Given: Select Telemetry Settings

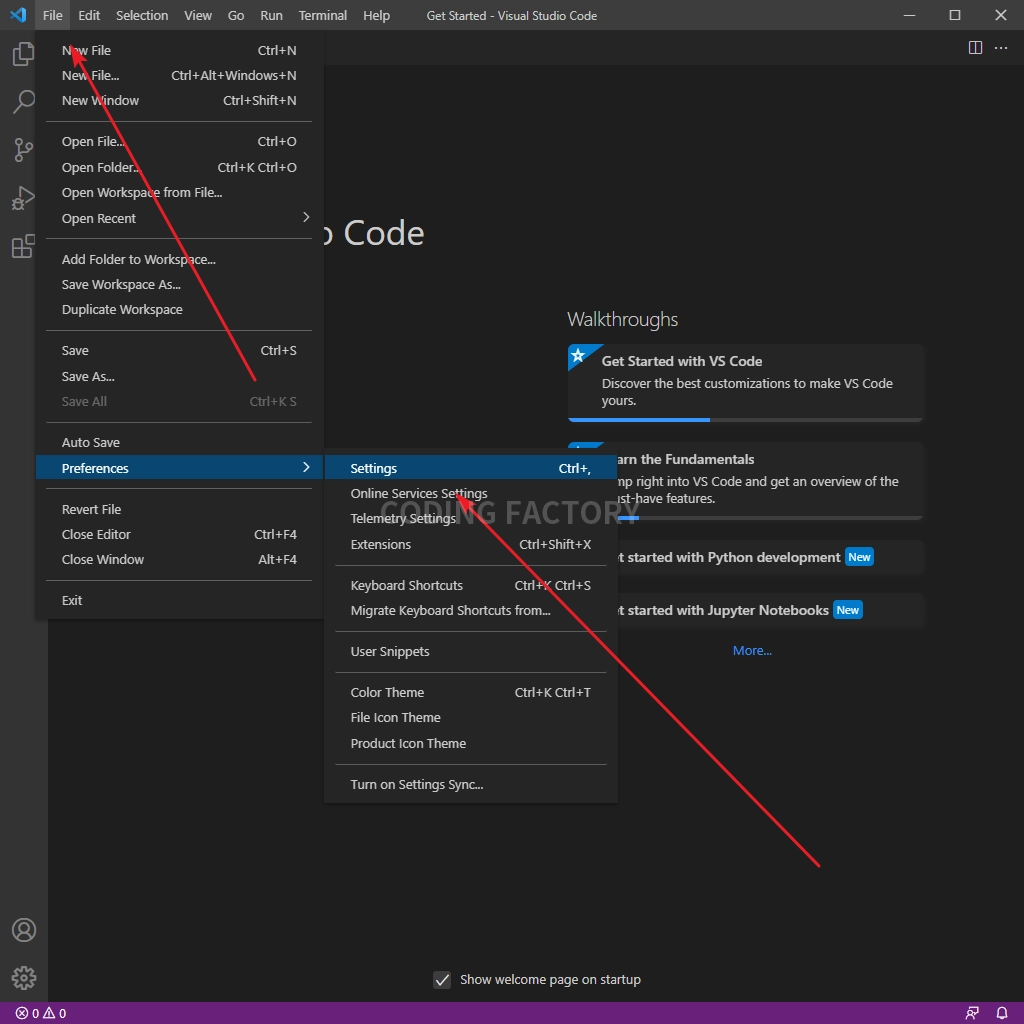Looking at the screenshot, I should pos(471,519).
